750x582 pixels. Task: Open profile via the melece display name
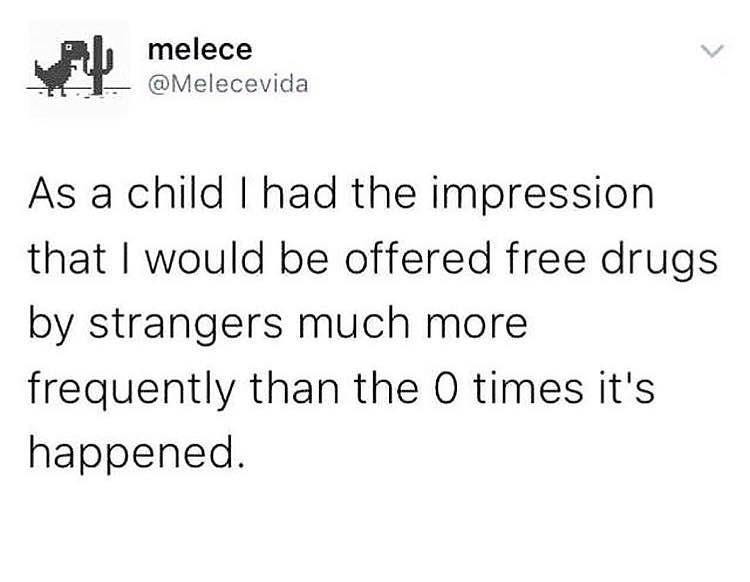pos(199,47)
